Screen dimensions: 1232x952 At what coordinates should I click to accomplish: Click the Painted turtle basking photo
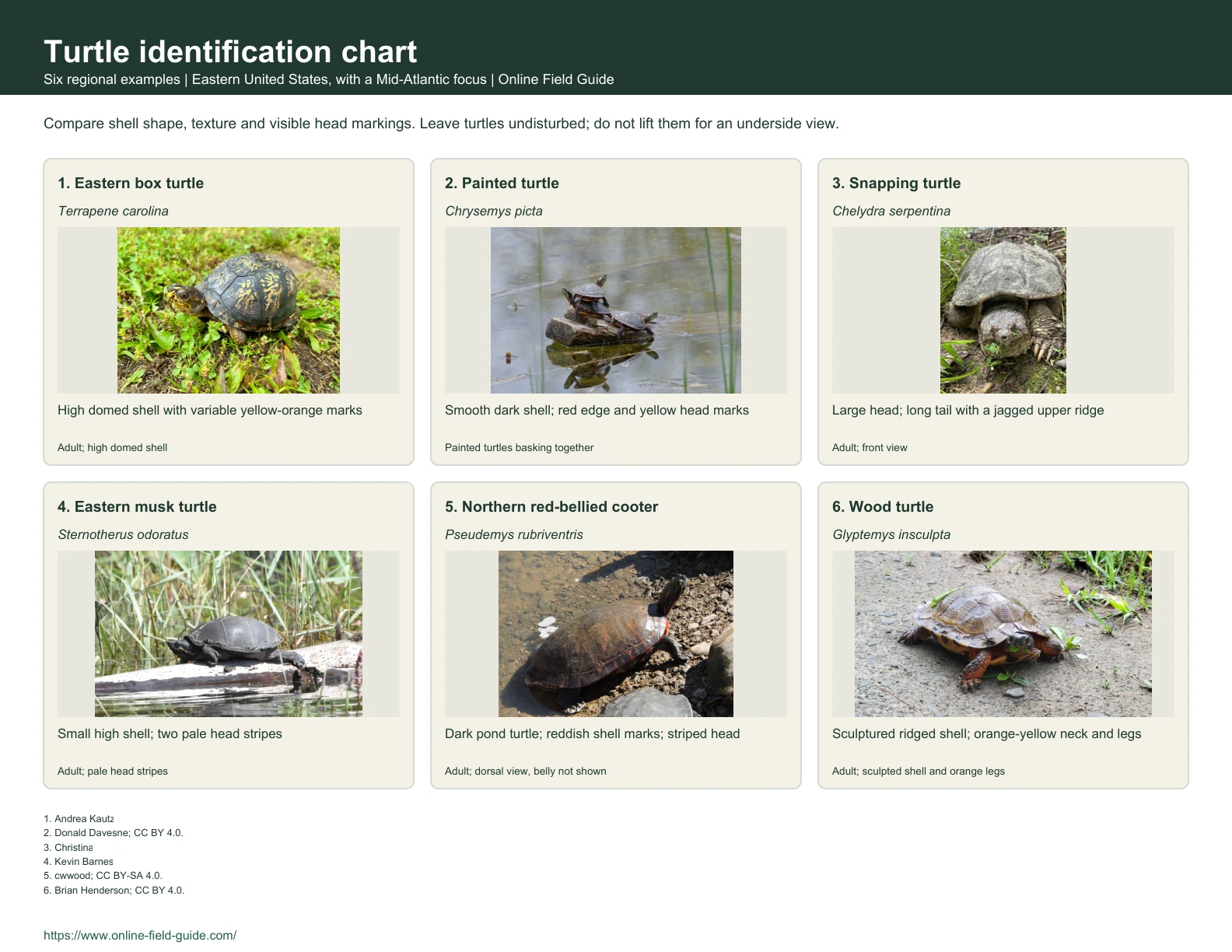(x=616, y=310)
